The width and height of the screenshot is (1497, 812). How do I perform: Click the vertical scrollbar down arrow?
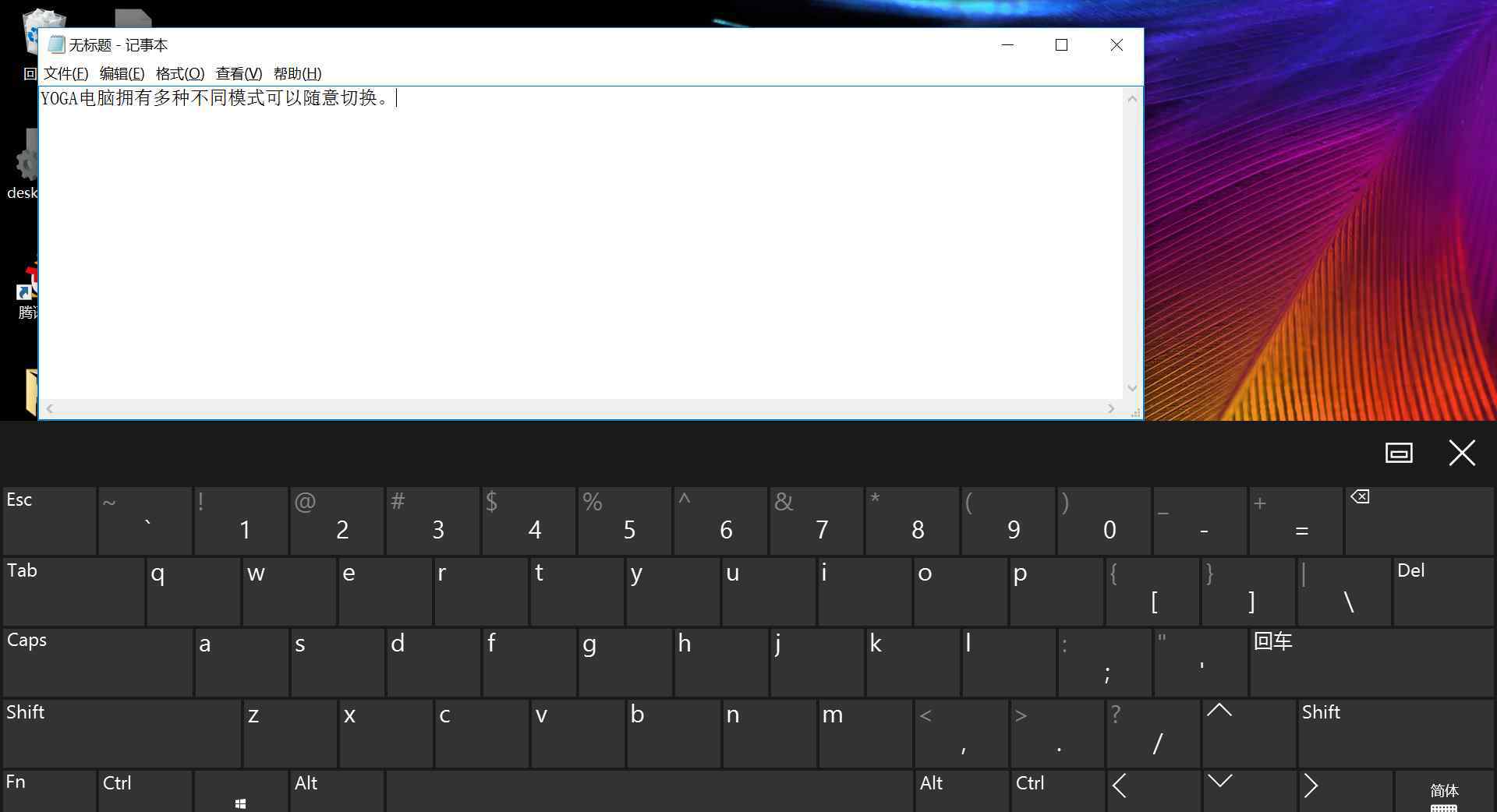click(x=1132, y=388)
